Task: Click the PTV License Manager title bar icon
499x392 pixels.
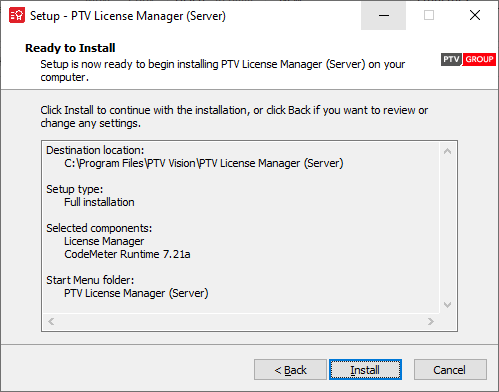Action: (17, 16)
